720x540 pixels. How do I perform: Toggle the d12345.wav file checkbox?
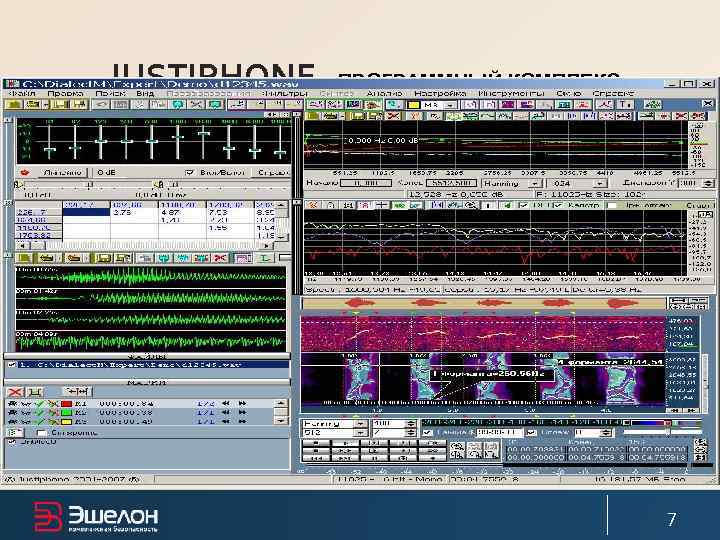coord(12,365)
